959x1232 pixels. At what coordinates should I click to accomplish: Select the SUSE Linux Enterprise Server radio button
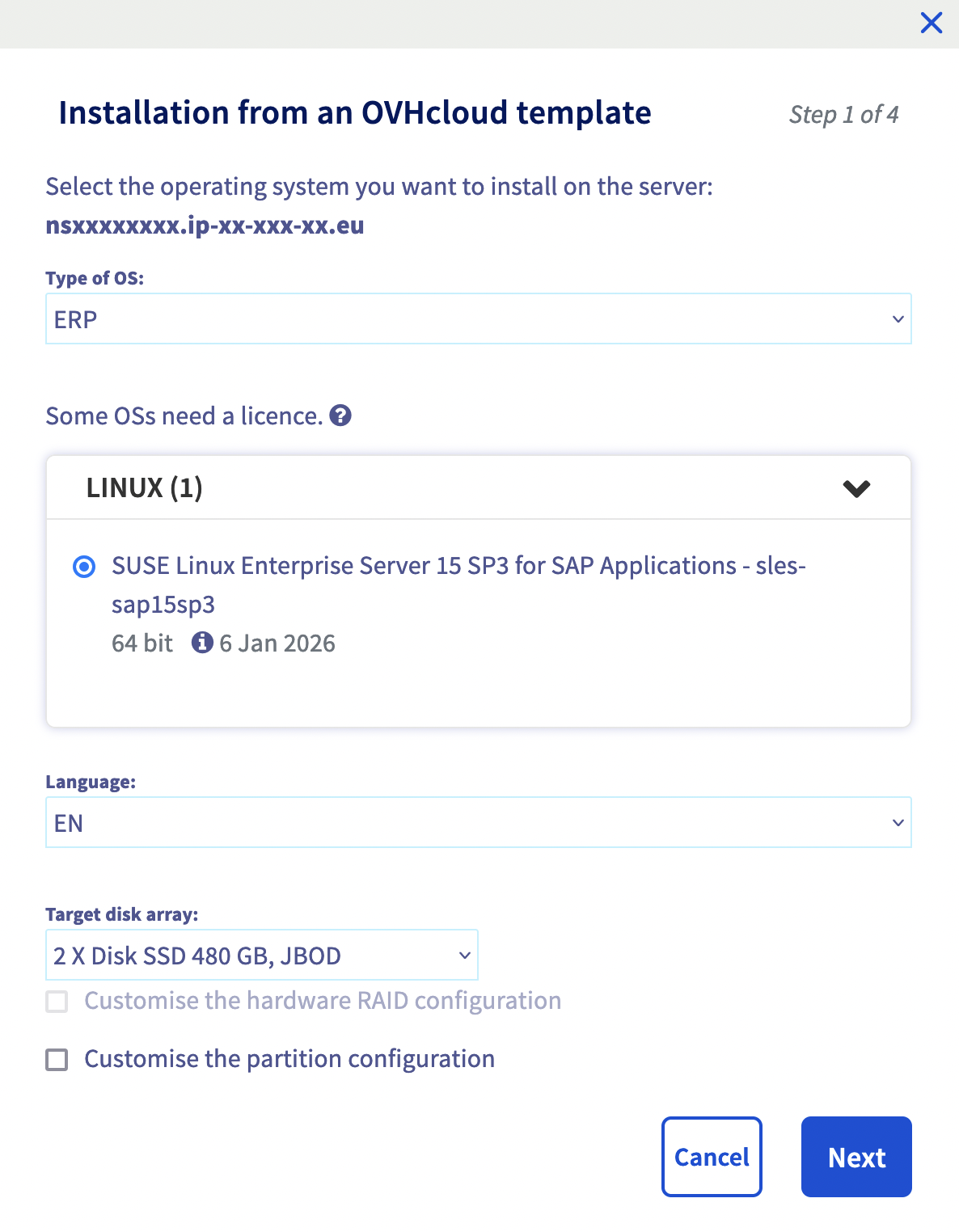tap(83, 568)
